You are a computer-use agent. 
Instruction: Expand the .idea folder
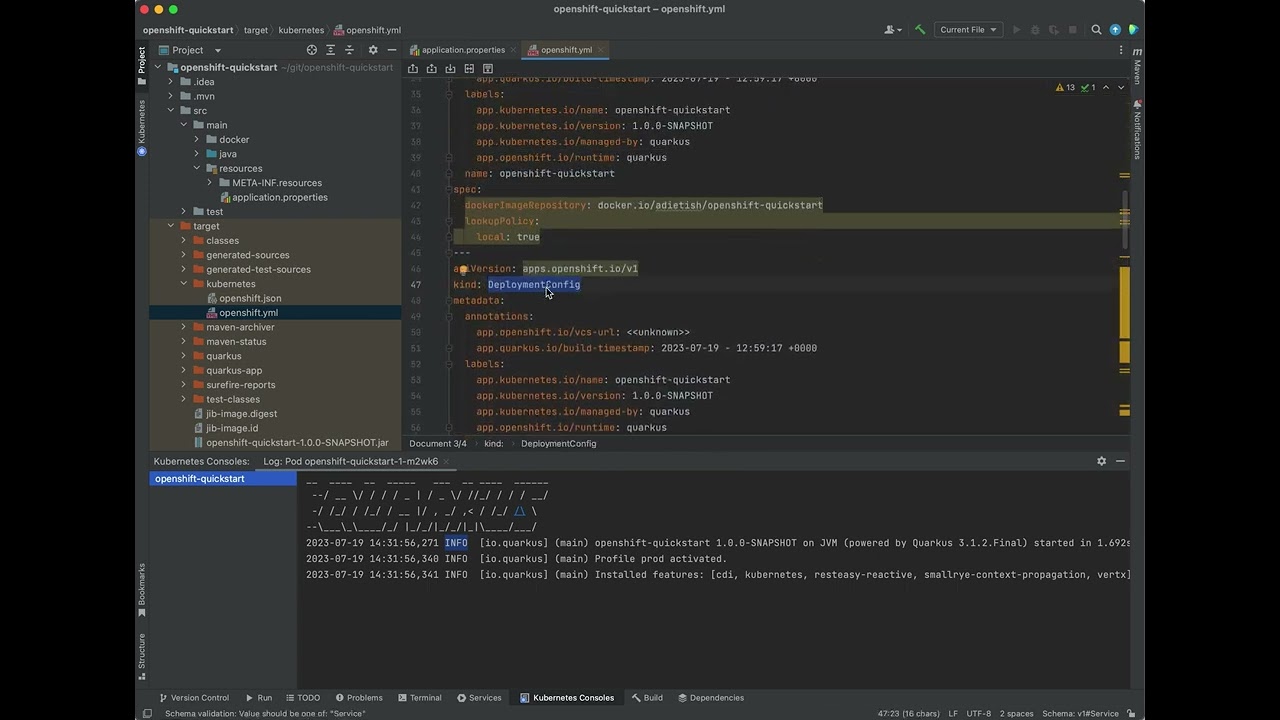(x=171, y=82)
